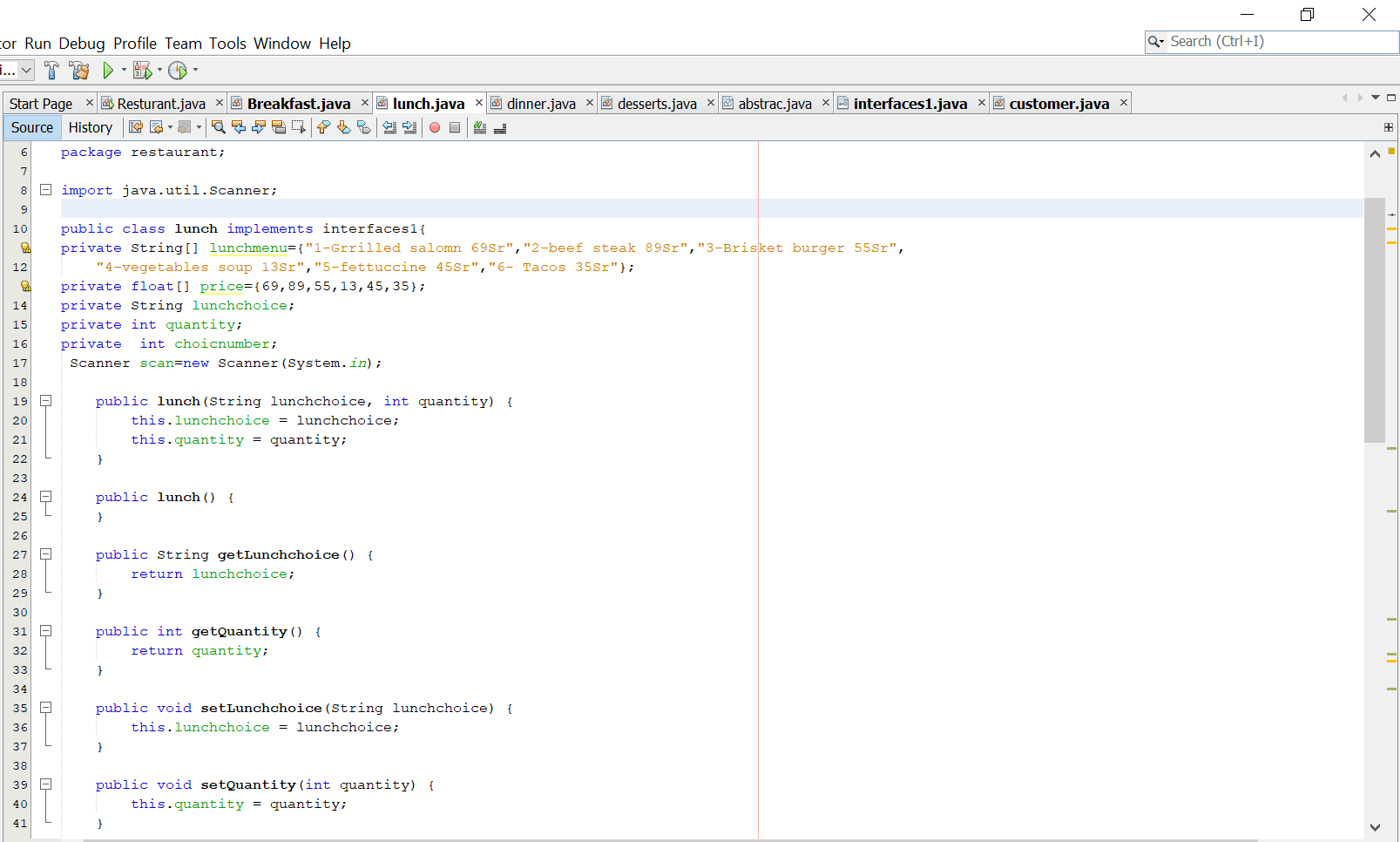Run the project with green play icon
Viewport: 1400px width, 842px height.
tap(108, 71)
